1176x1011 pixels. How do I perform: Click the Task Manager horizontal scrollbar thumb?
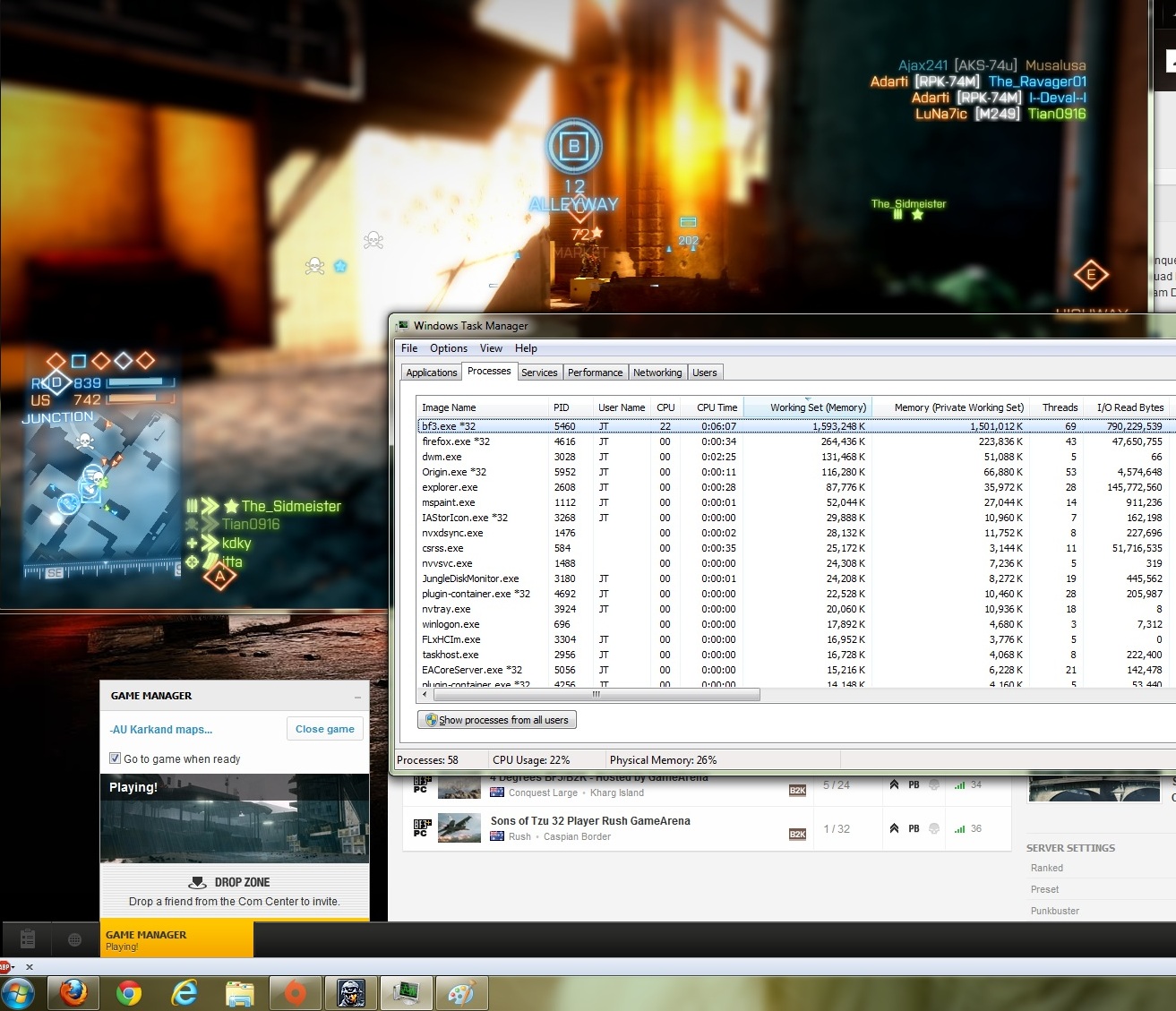(x=597, y=694)
